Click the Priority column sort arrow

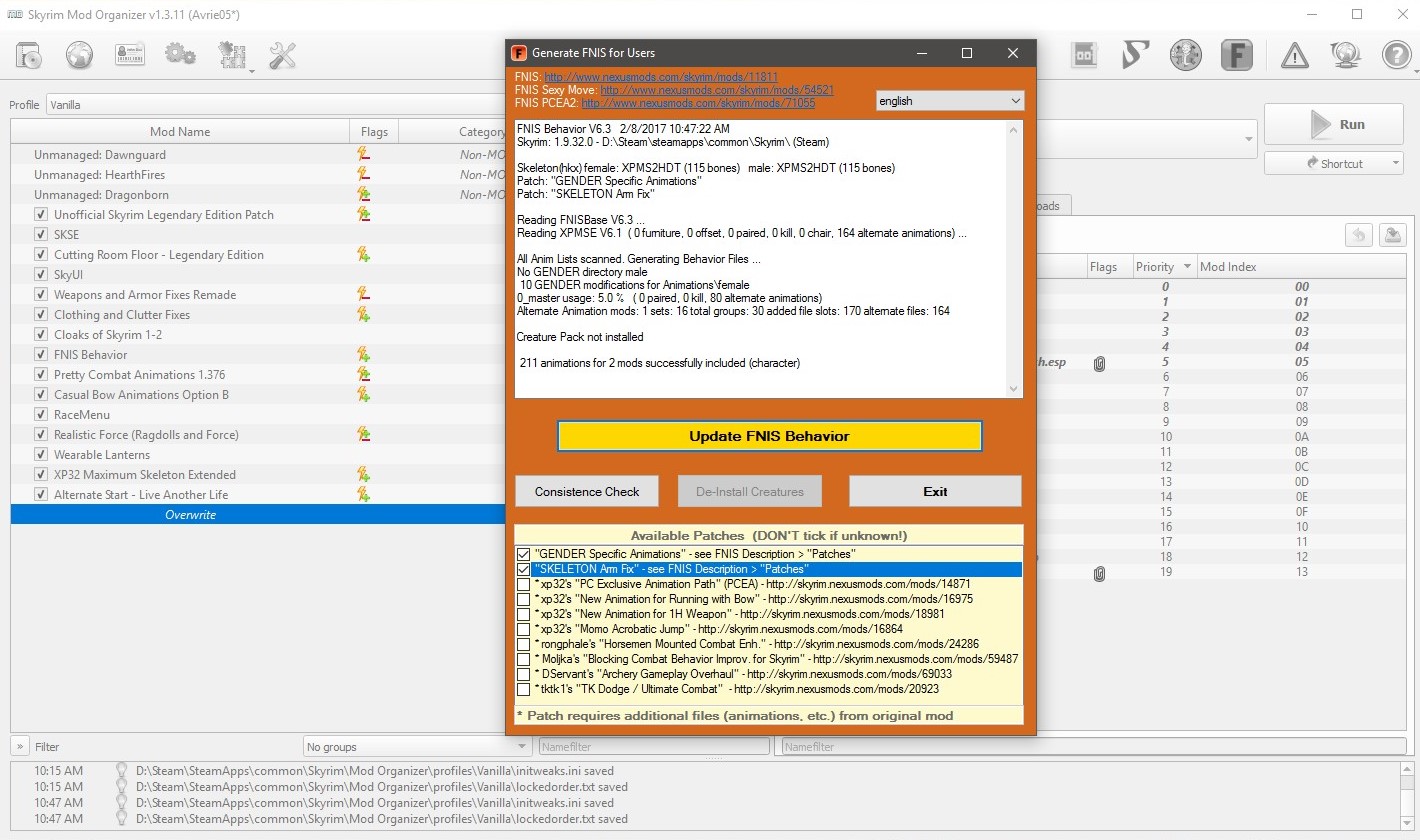[x=1187, y=267]
